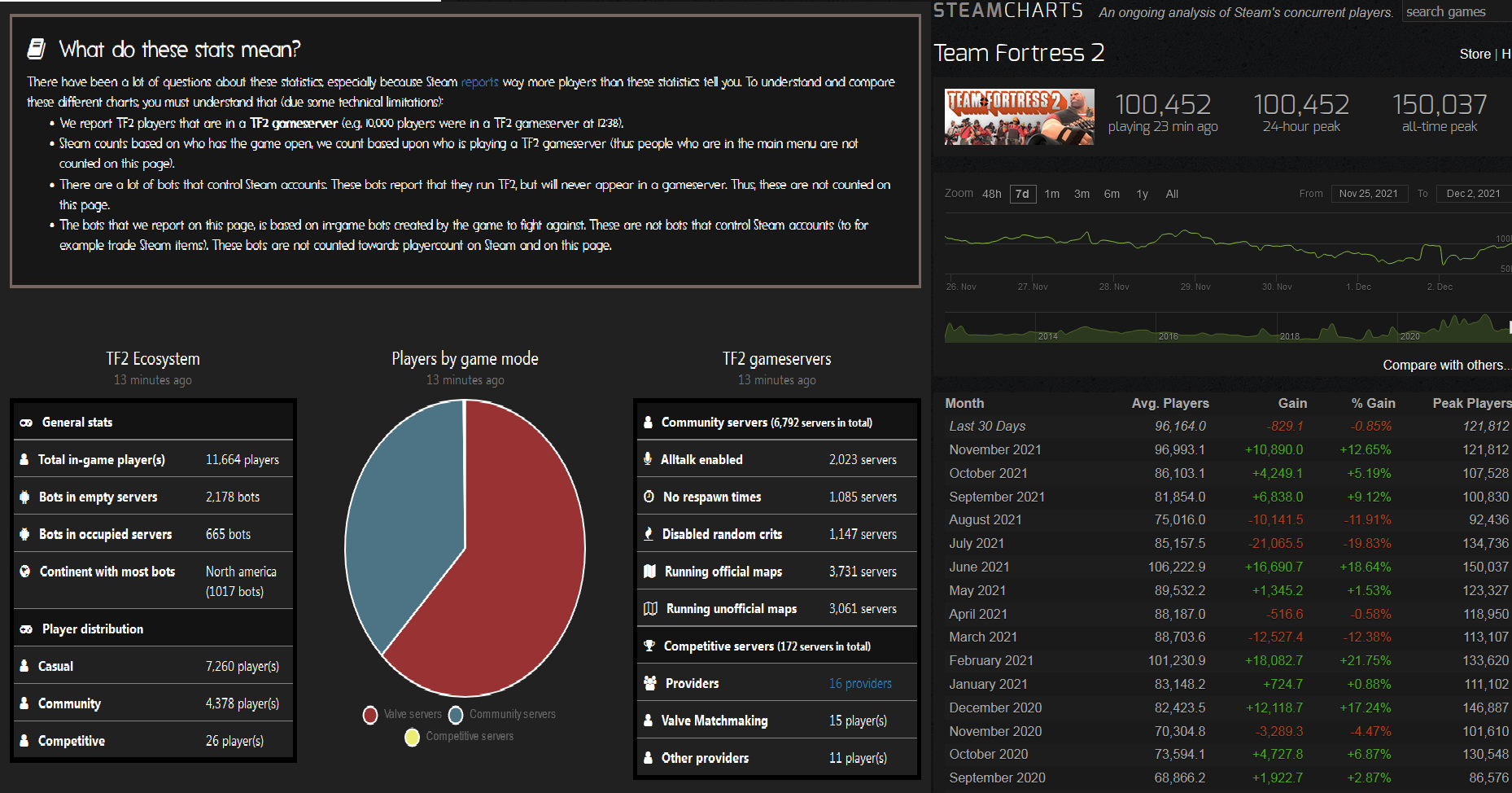Click the Team Fortress 2 game title
1512x793 pixels.
coord(1019,53)
